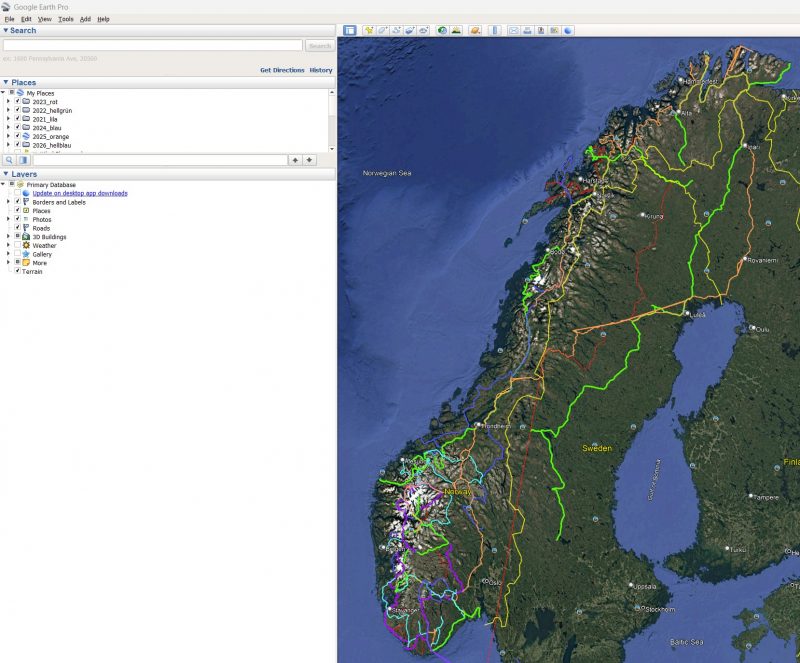800x663 pixels.
Task: Disable the Borders and Labels layer
Action: point(17,202)
